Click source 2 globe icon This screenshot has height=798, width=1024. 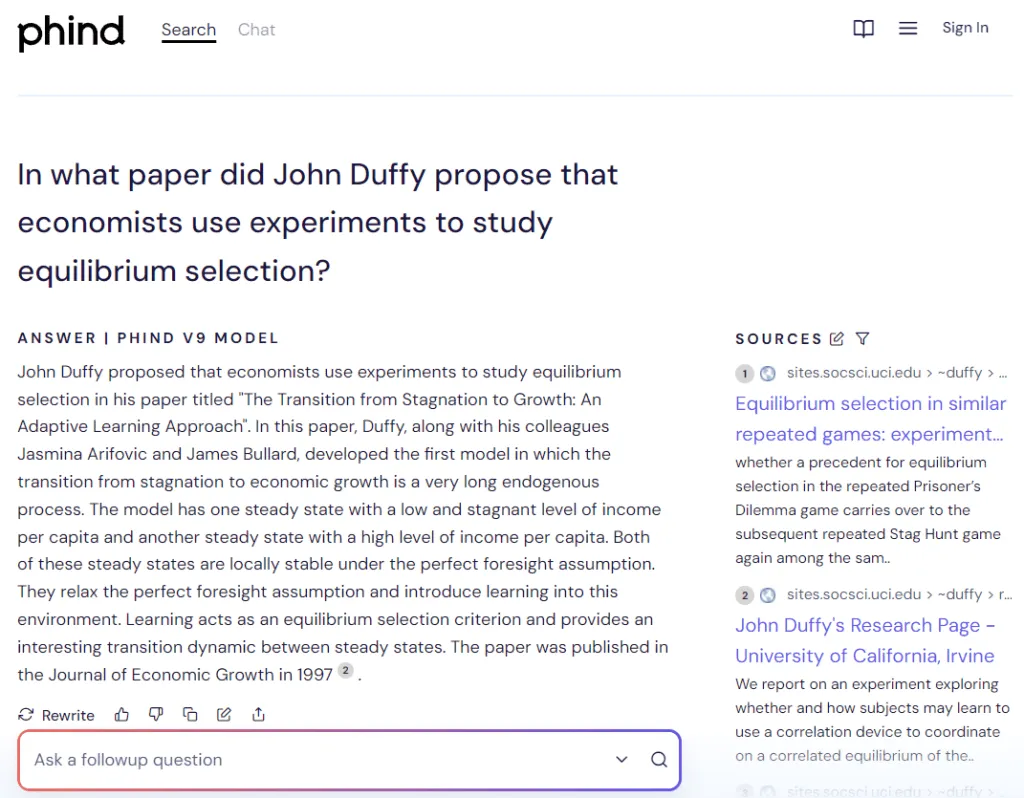click(x=768, y=595)
